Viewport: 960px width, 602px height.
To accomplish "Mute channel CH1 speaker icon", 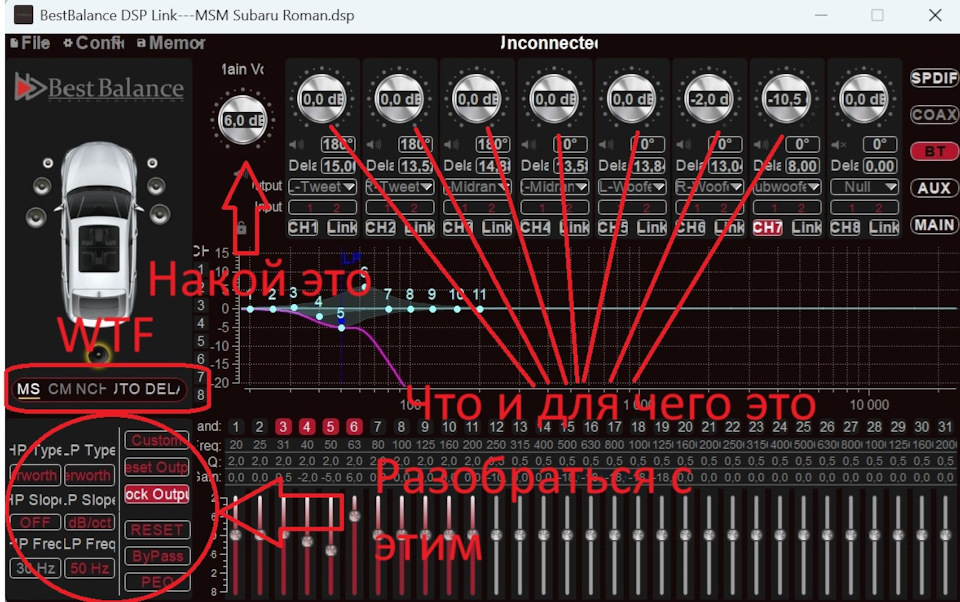I will (296, 145).
